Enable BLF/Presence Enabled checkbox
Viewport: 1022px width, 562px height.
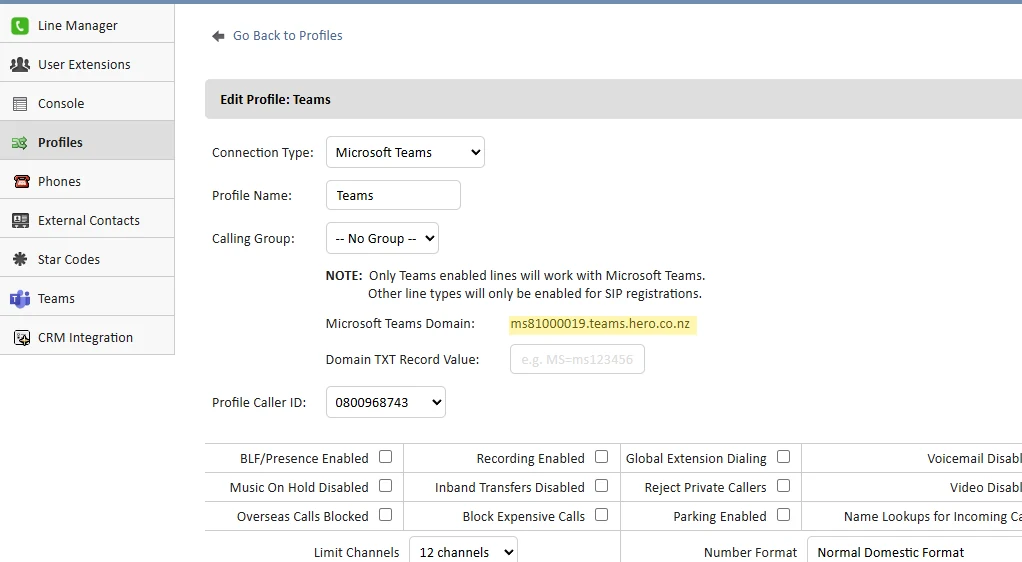[x=386, y=457]
